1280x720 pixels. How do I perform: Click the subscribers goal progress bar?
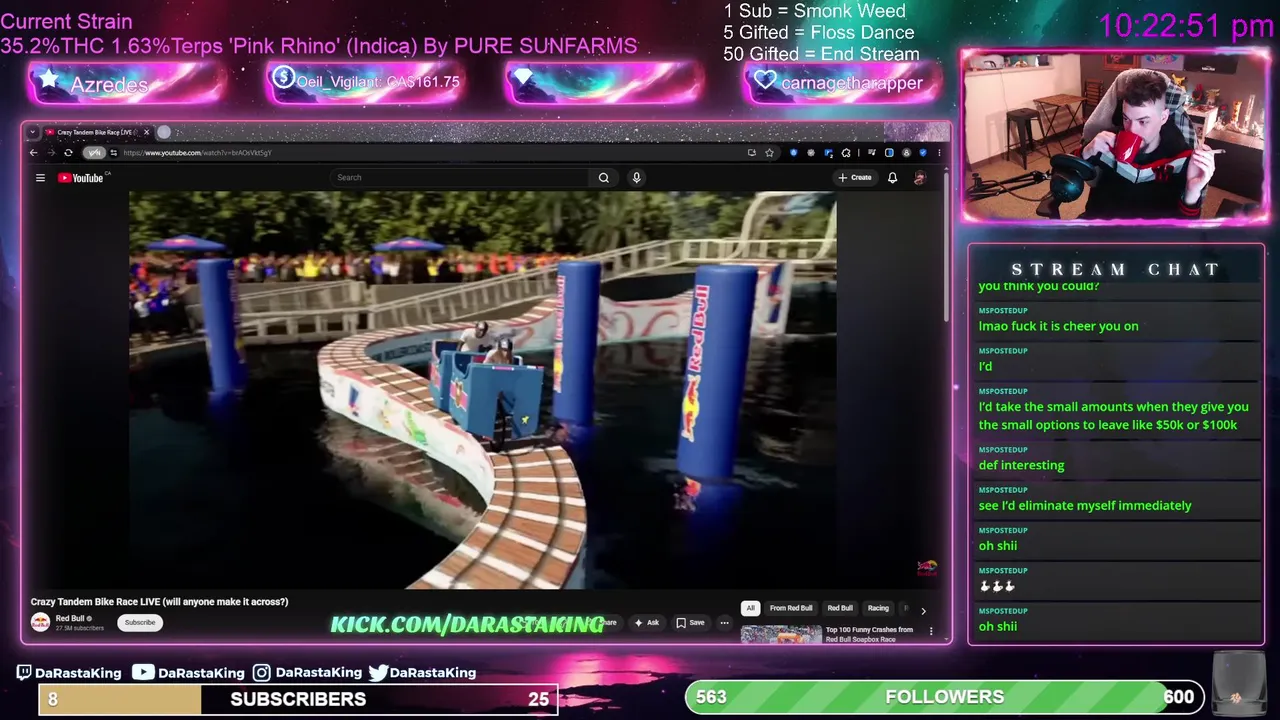(x=298, y=699)
